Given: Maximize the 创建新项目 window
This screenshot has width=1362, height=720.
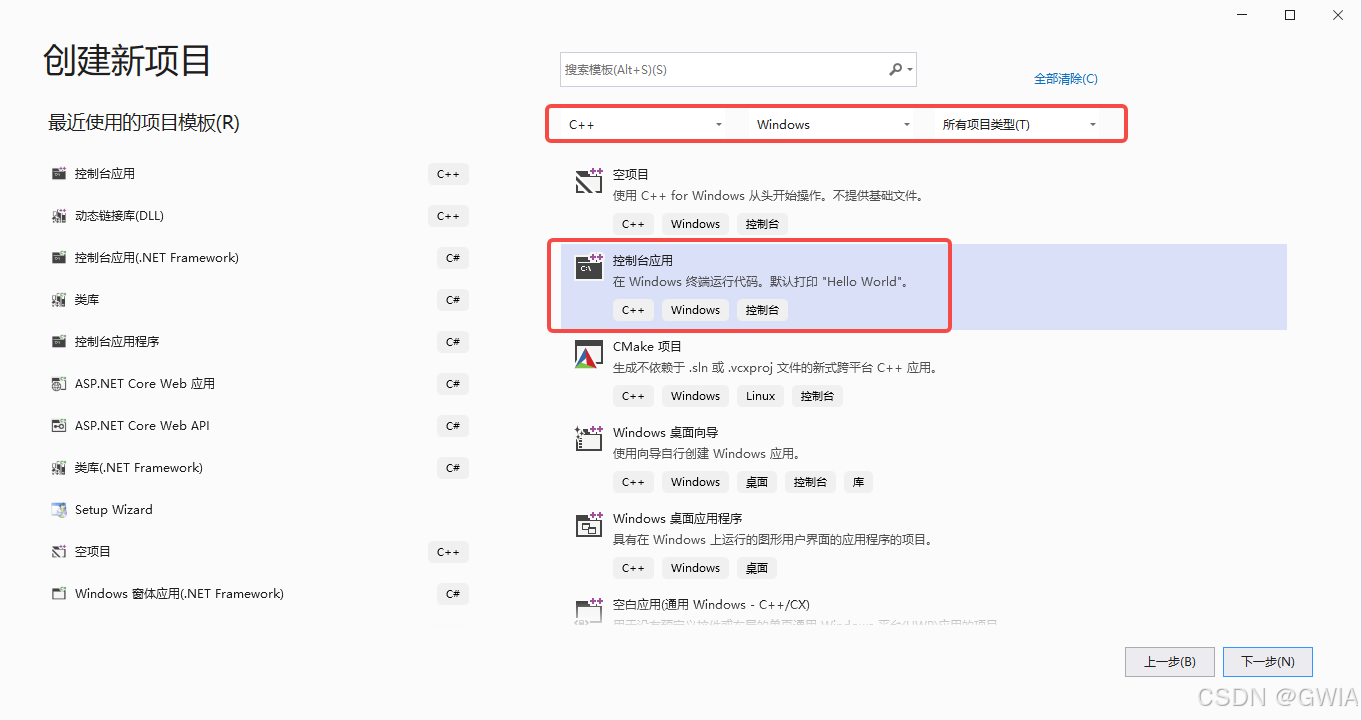Looking at the screenshot, I should [1290, 15].
